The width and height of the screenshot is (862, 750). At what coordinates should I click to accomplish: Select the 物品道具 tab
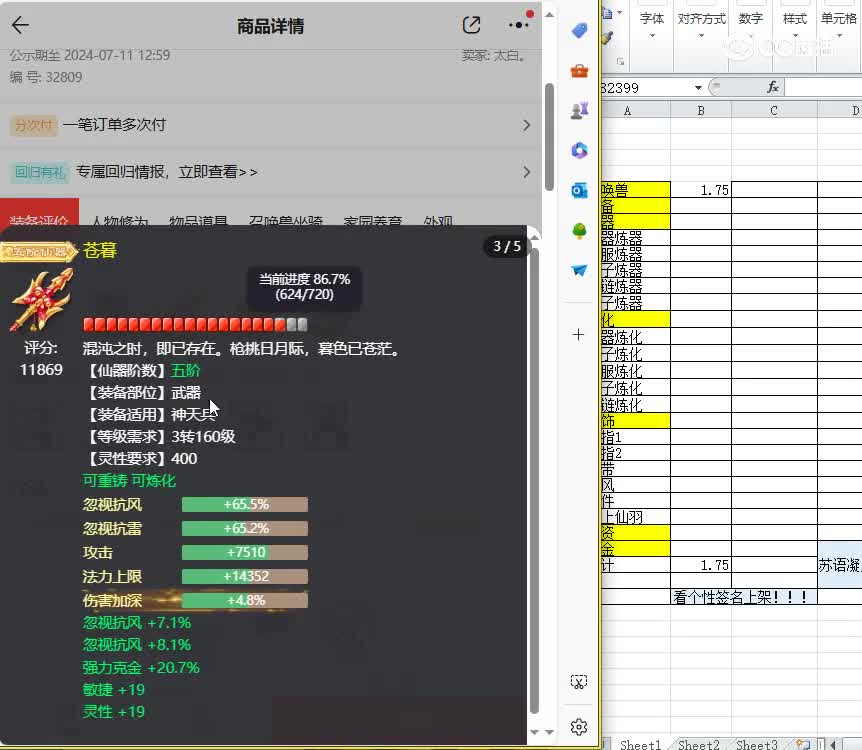click(198, 221)
